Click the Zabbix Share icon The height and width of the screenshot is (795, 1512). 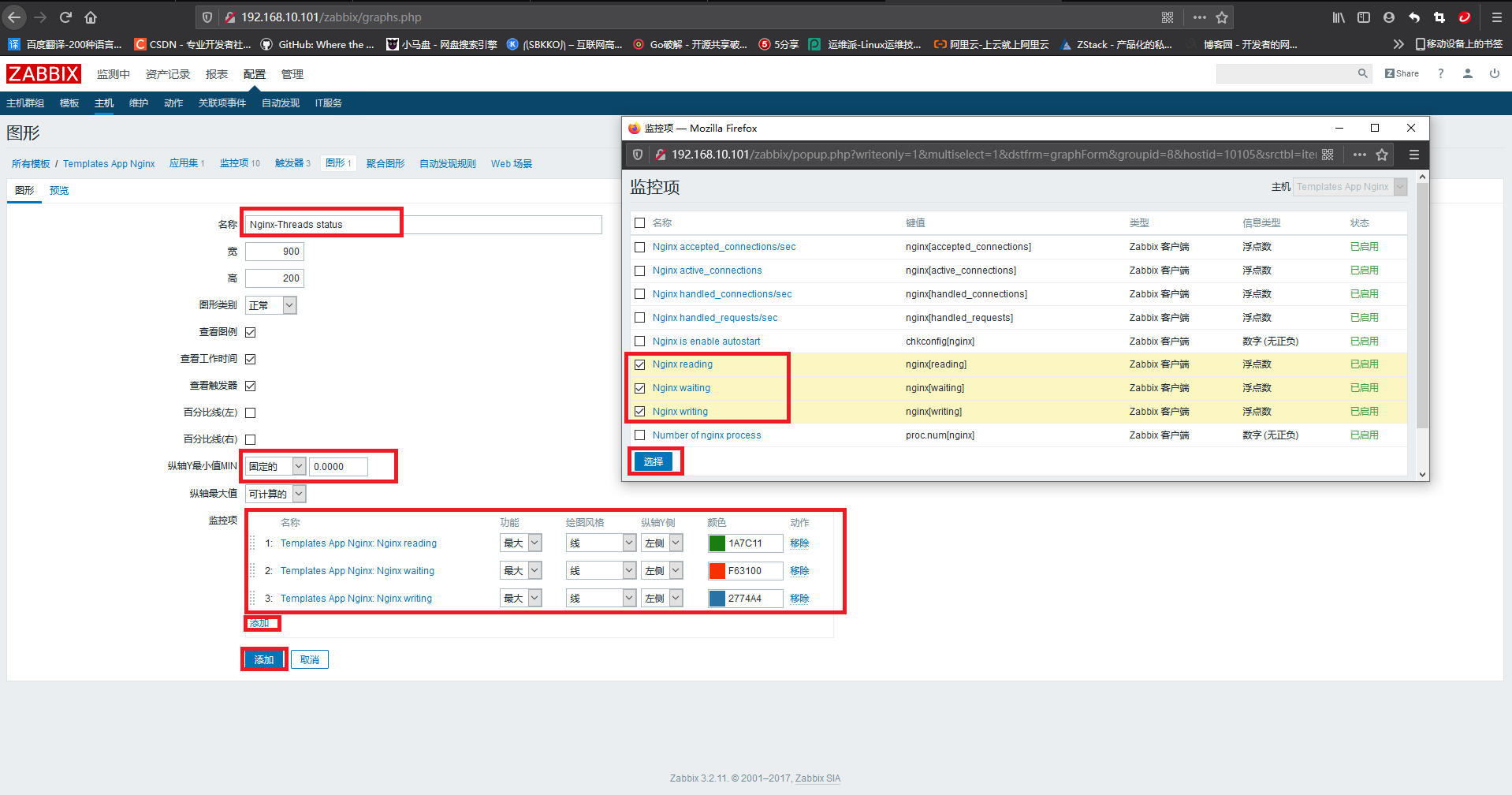pos(1402,73)
